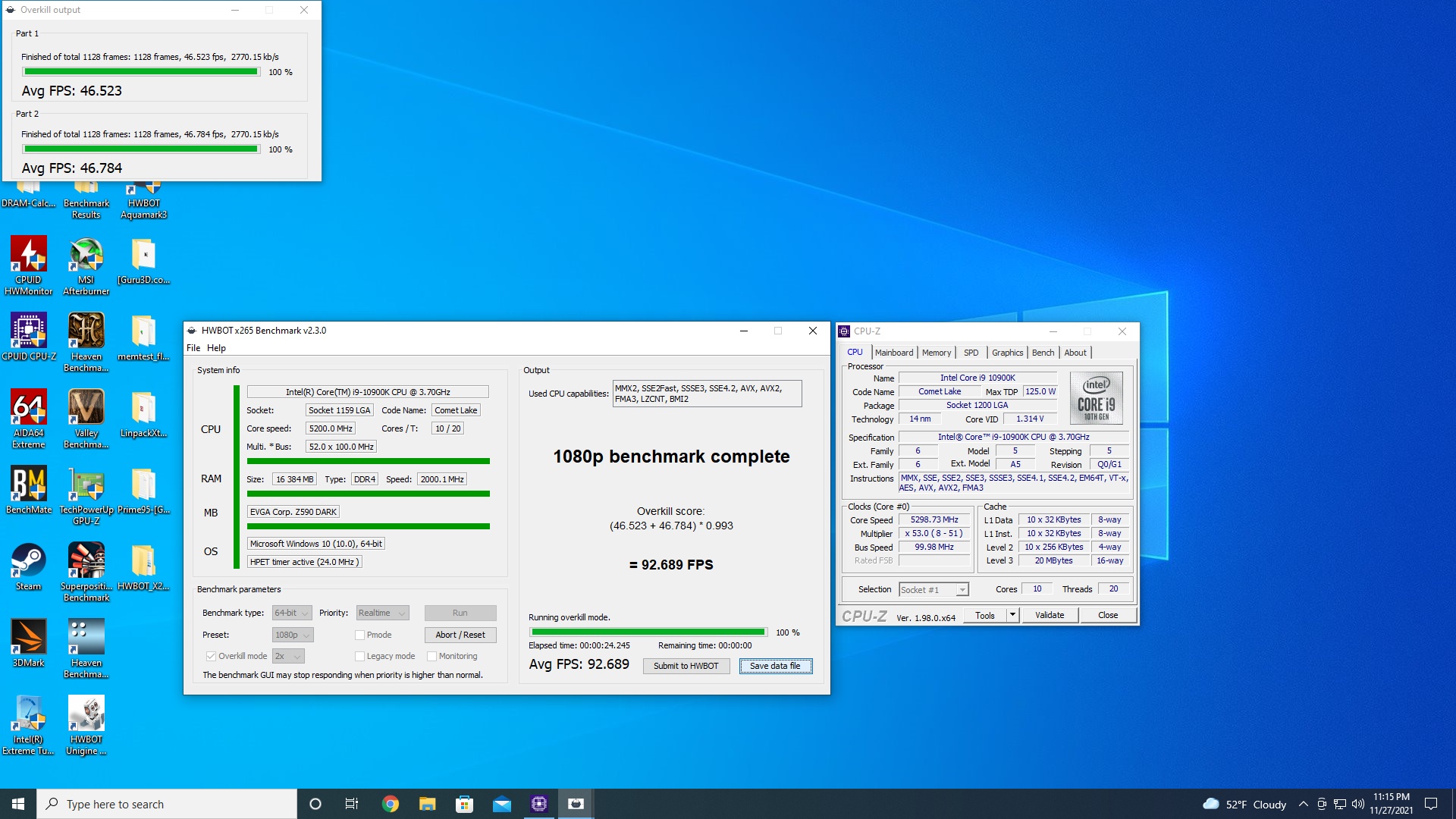Open the Guru3D.co folder icon
Image resolution: width=1456 pixels, height=819 pixels.
(x=143, y=260)
